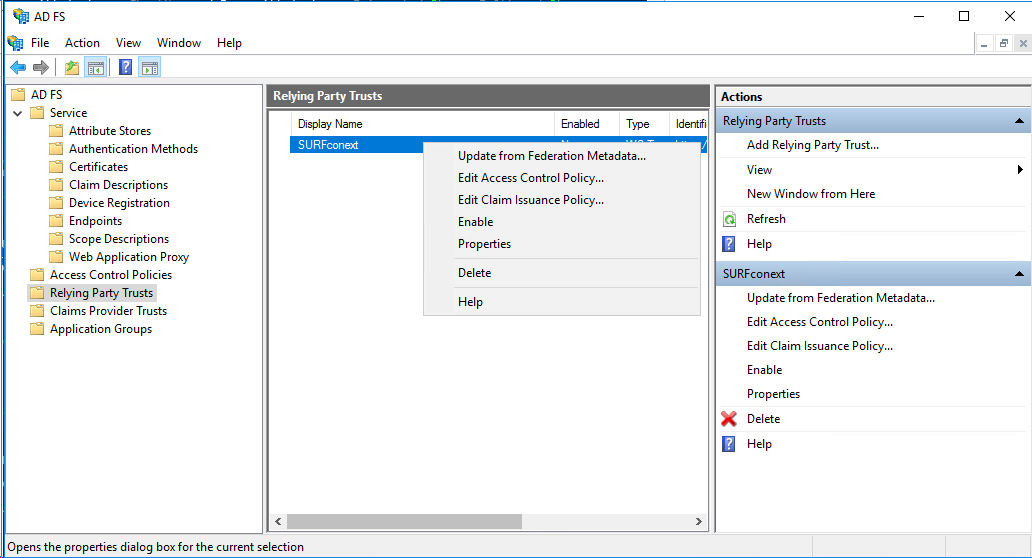Click the horizontal scrollbar thumb in list
The image size is (1032, 558).
point(404,521)
